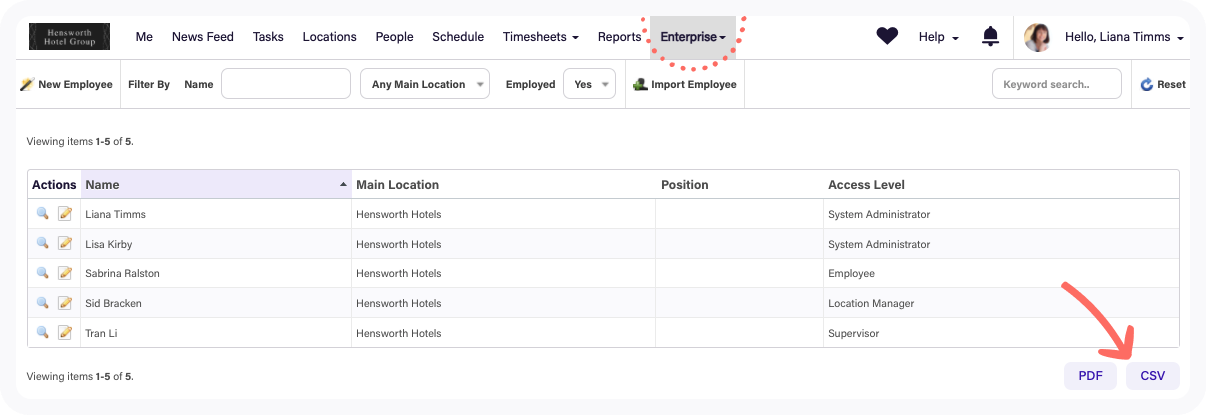
Task: Open notifications bell icon
Action: pyautogui.click(x=990, y=37)
